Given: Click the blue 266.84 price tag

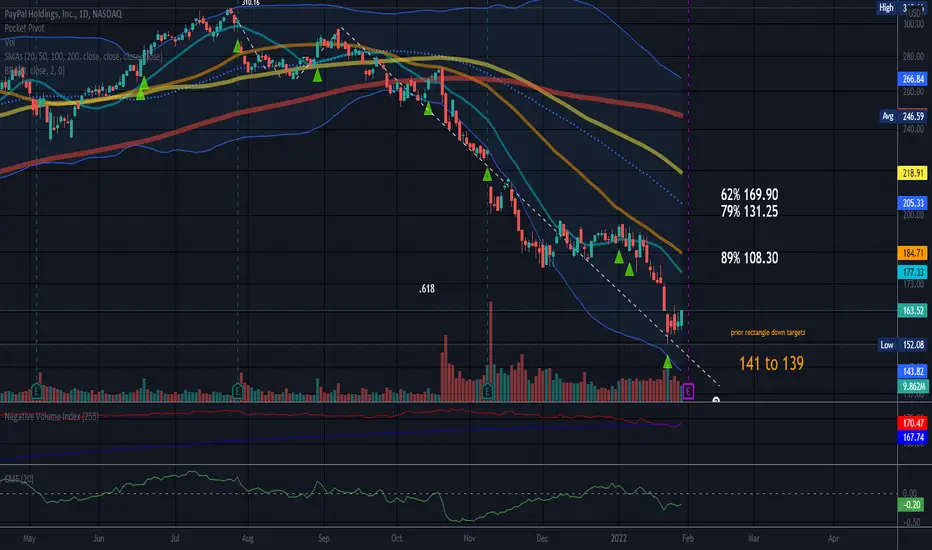Looking at the screenshot, I should (913, 79).
